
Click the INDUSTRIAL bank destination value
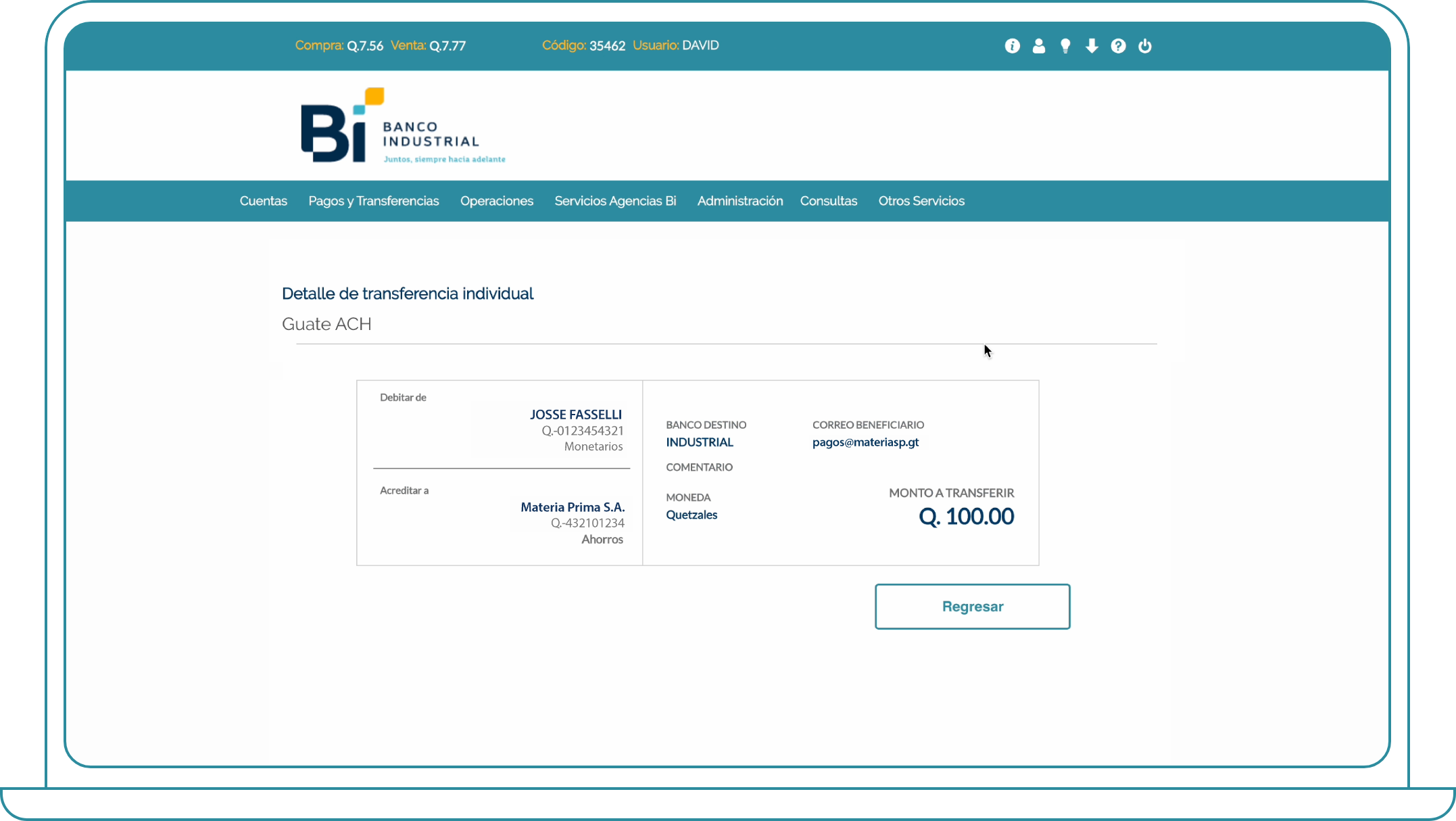click(700, 442)
